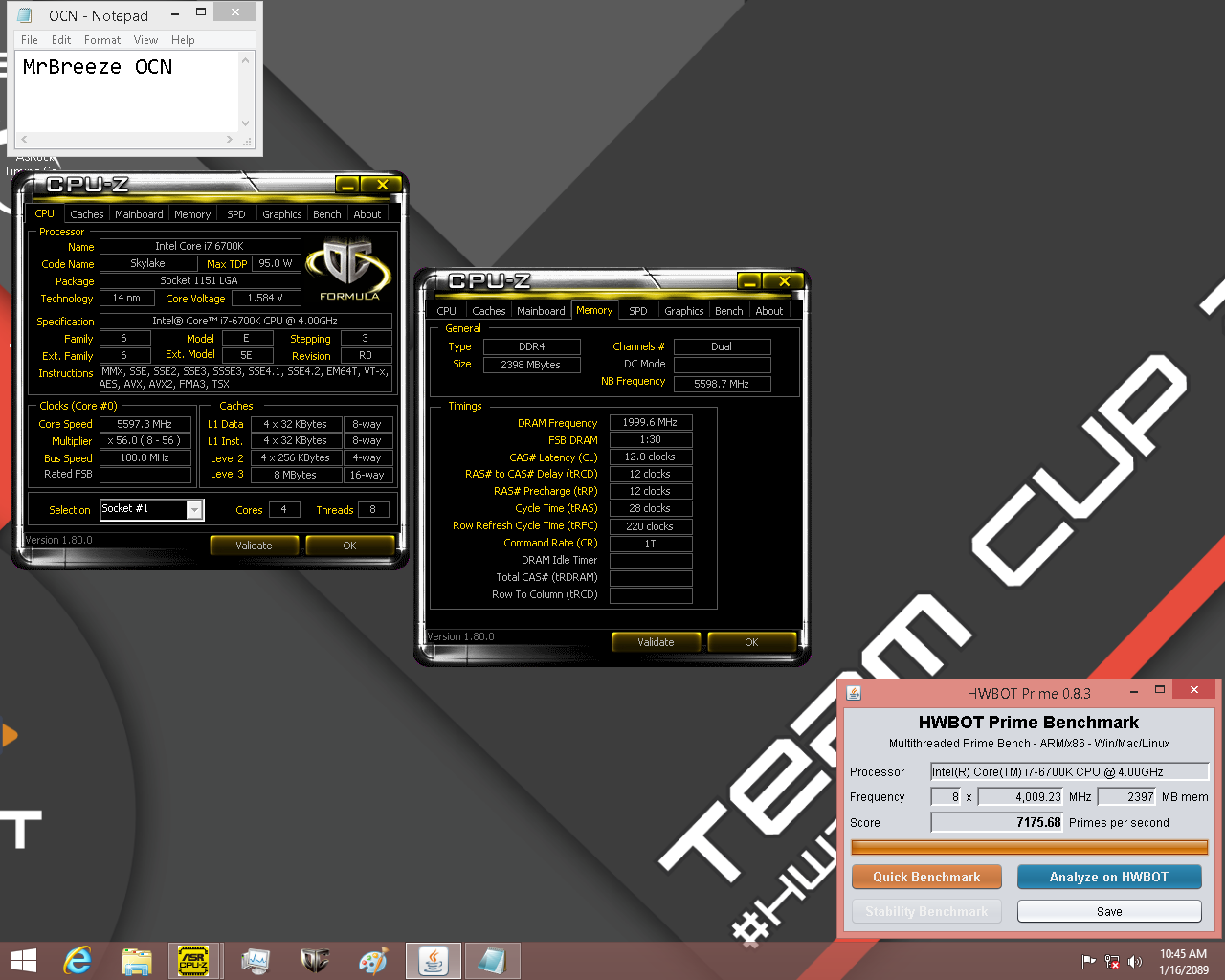1225x980 pixels.
Task: Switch to Graphics tab in CPU window
Action: pos(282,214)
